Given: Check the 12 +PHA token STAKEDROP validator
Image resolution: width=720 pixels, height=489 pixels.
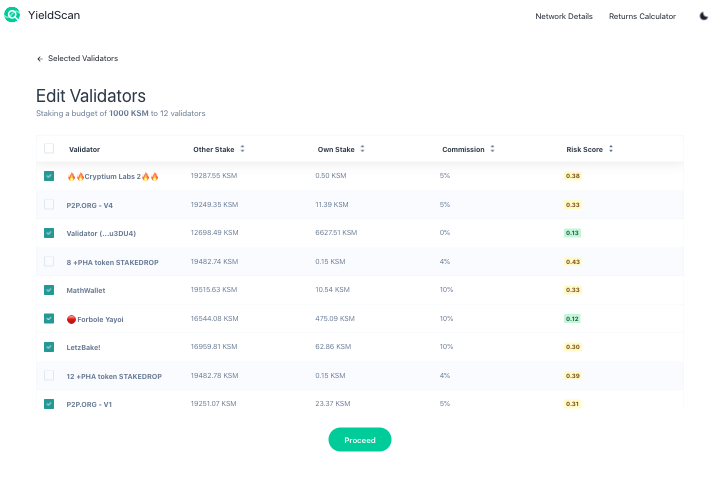Looking at the screenshot, I should click(x=49, y=375).
